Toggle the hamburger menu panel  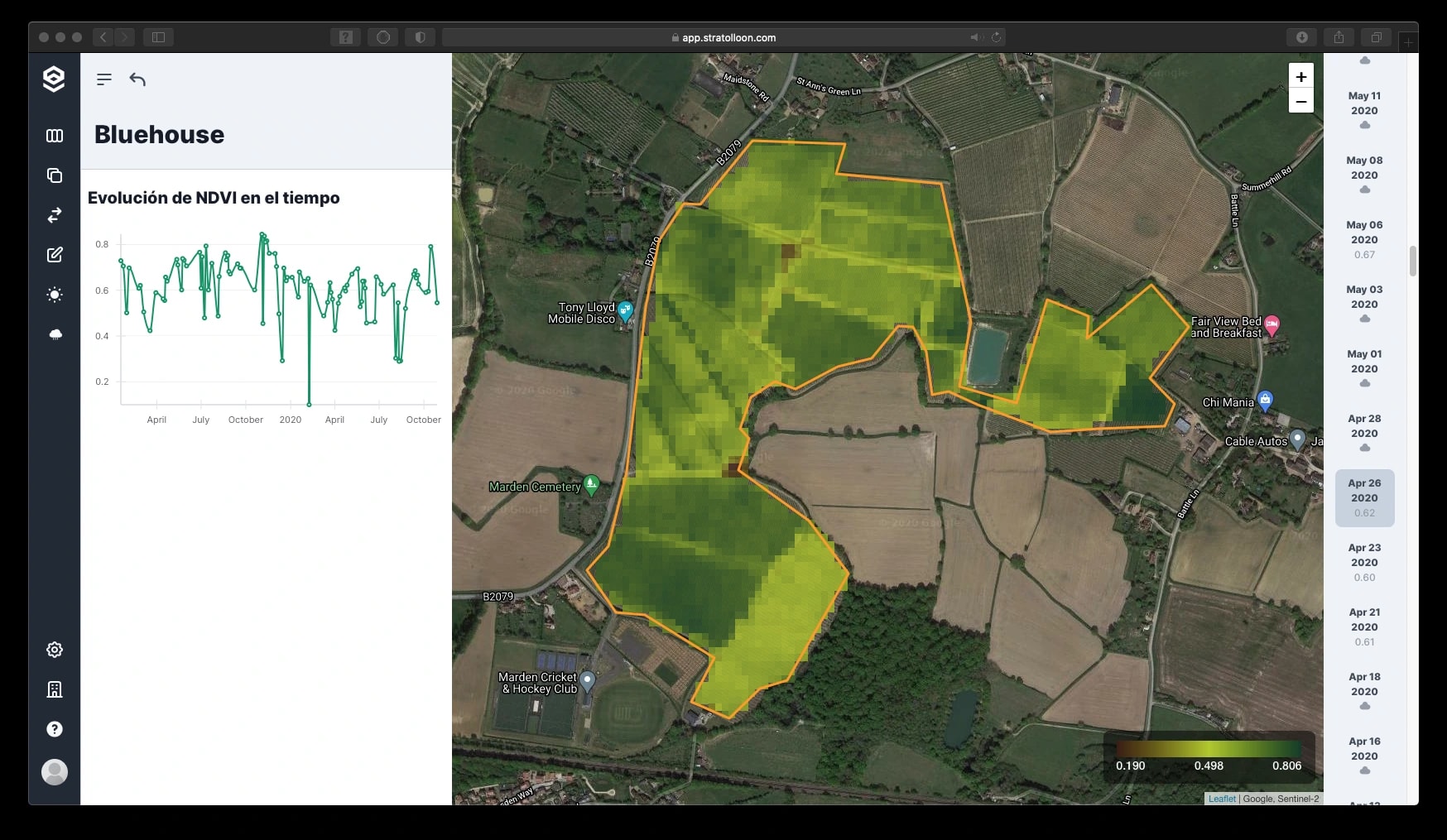coord(104,79)
